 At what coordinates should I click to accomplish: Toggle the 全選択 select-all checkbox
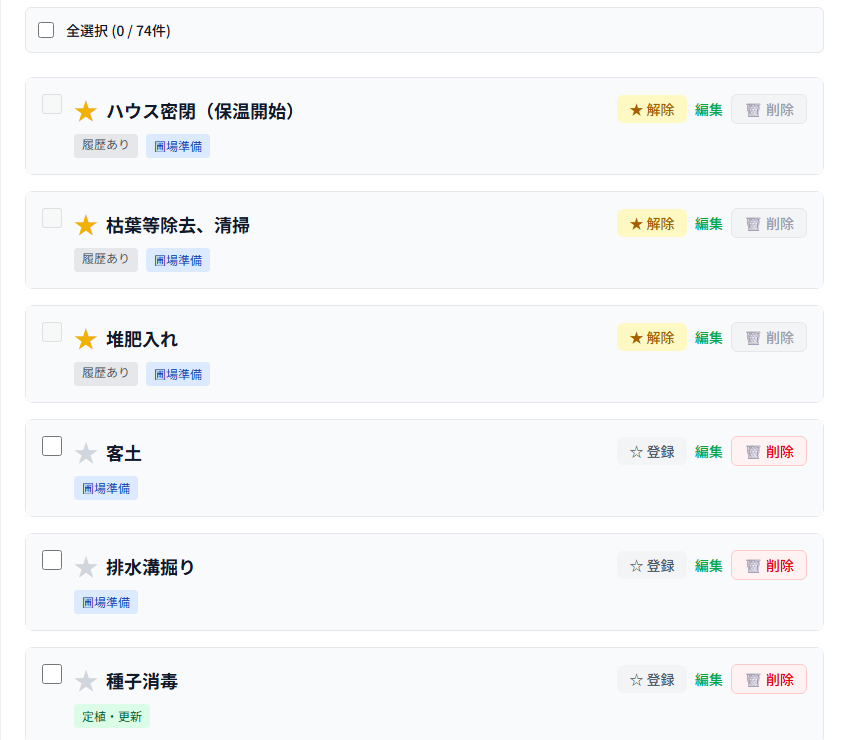pos(46,30)
